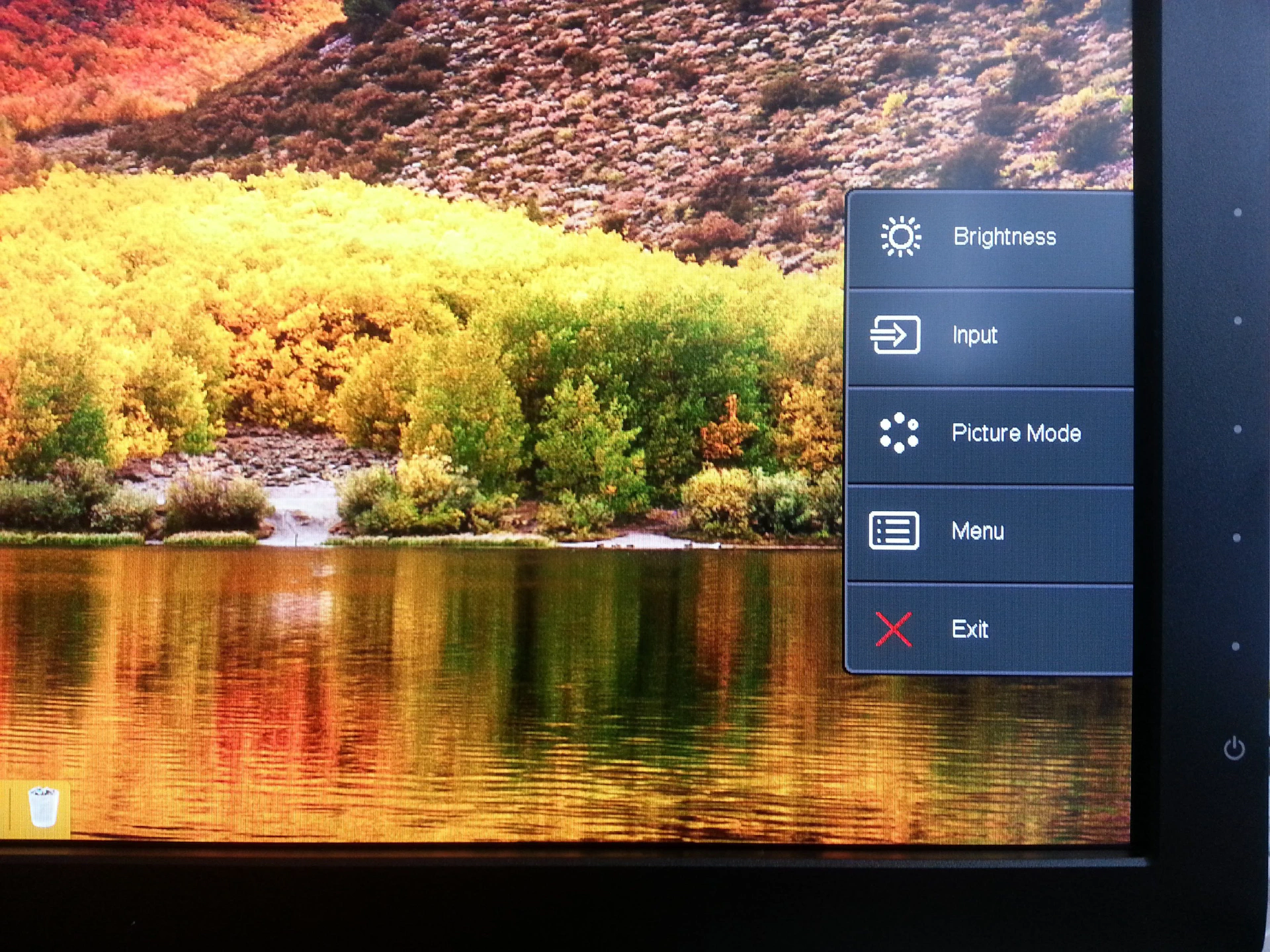Choose the Picture Mode dots icon
This screenshot has width=1270, height=952.
coord(899,433)
